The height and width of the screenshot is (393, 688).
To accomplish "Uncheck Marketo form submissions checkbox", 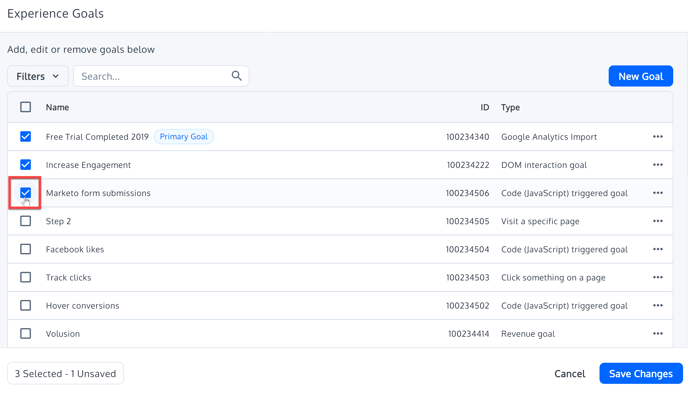I will click(x=25, y=193).
